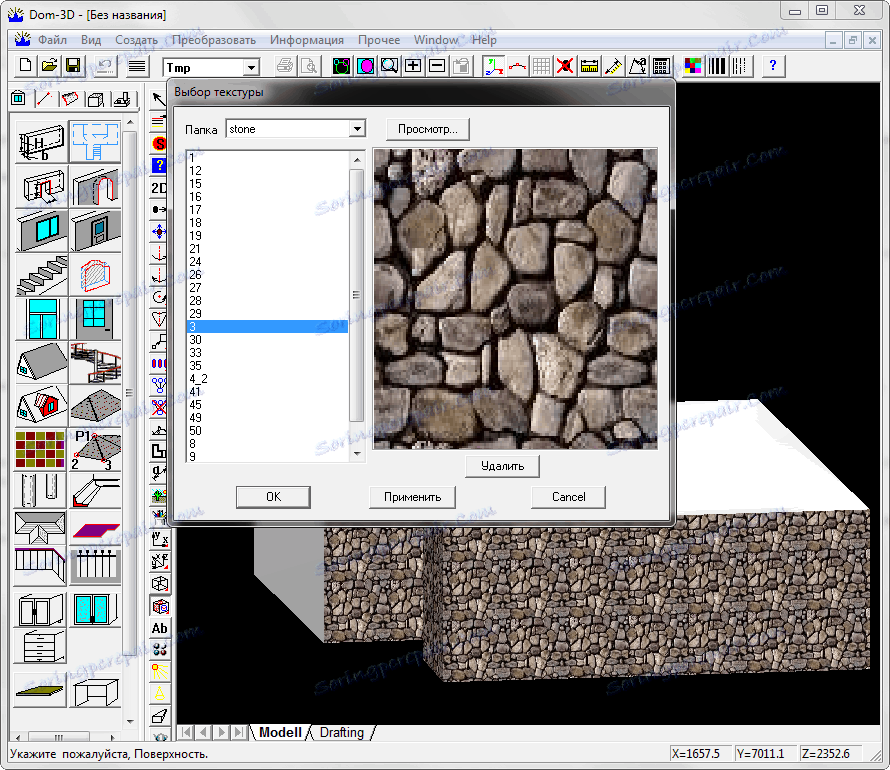Click the calculator grid icon
The width and height of the screenshot is (890, 770).
pos(661,66)
